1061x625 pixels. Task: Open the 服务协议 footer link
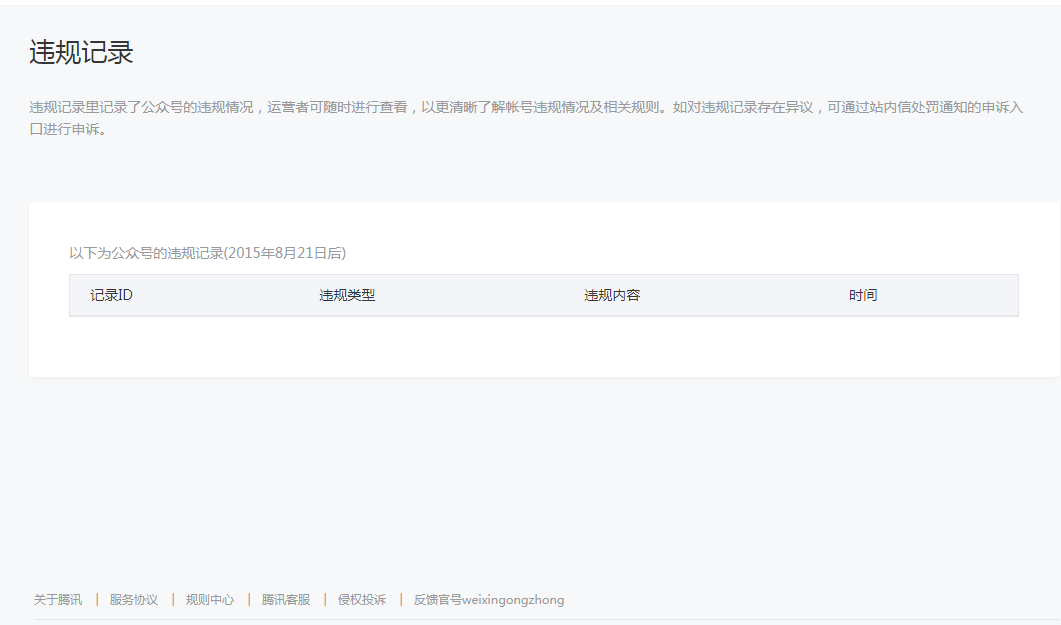[134, 600]
